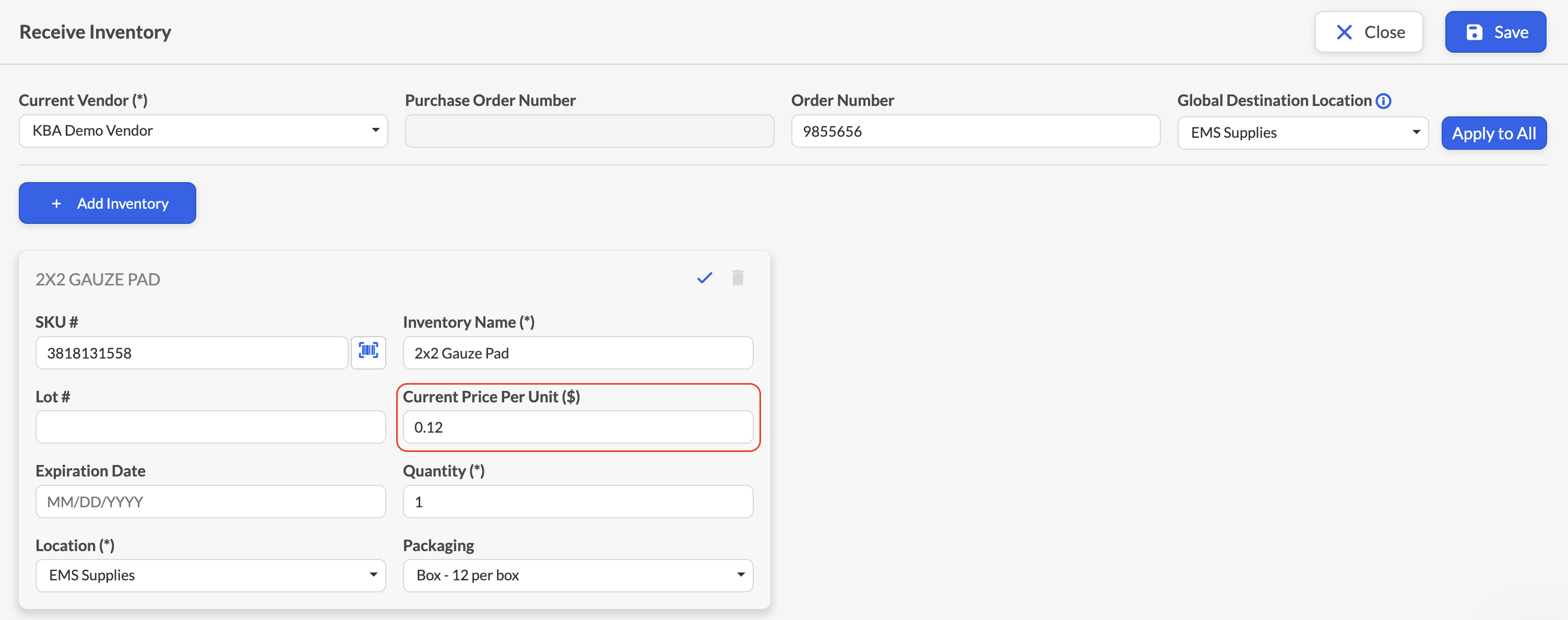Click the blue checkmark on gauze pad card
Viewport: 1568px width, 620px height.
pos(704,278)
